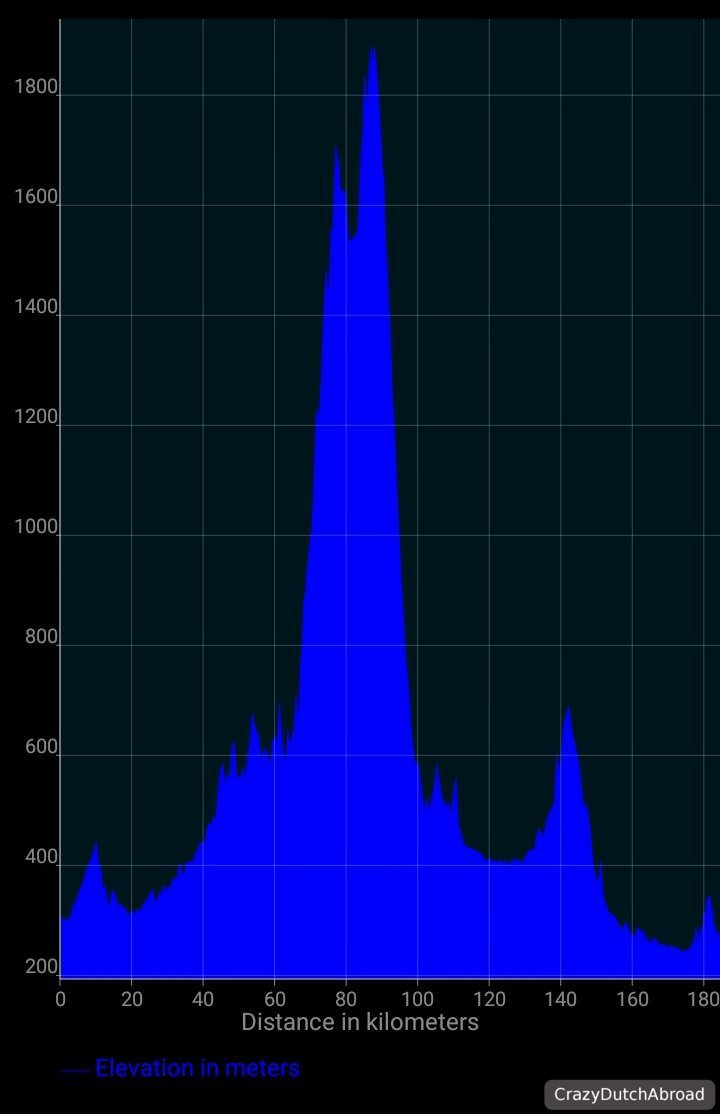Click the 120 label on the distance axis
The image size is (720, 1114).
pyautogui.click(x=489, y=999)
